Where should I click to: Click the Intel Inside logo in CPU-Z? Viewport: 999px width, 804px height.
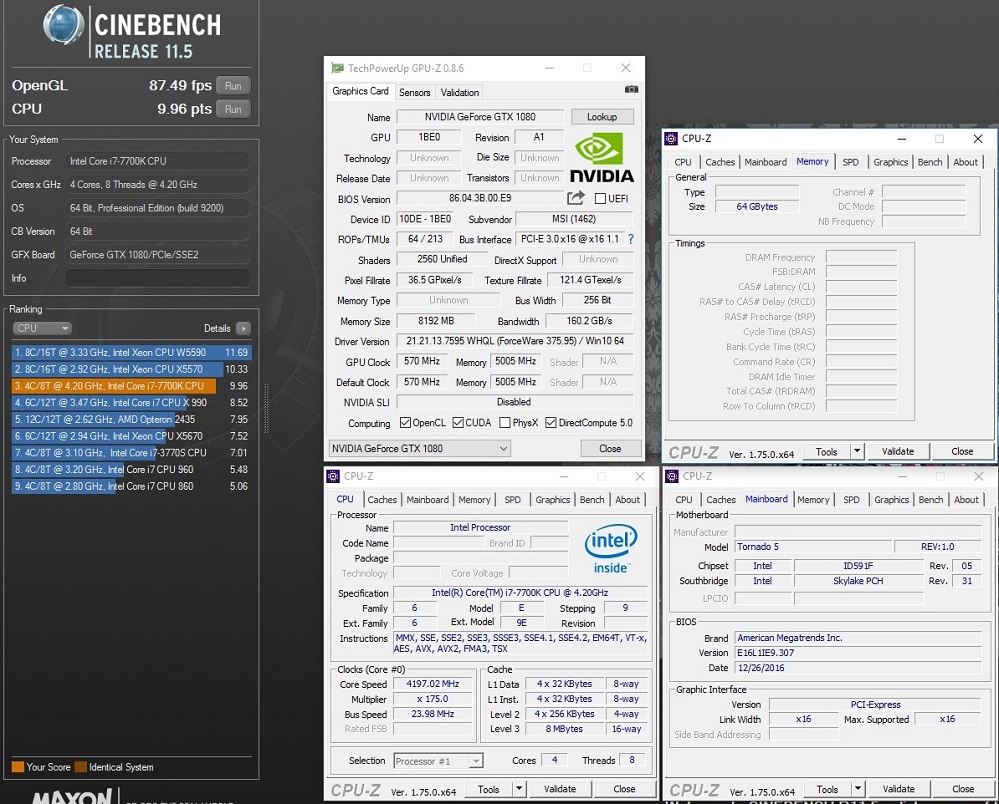609,550
